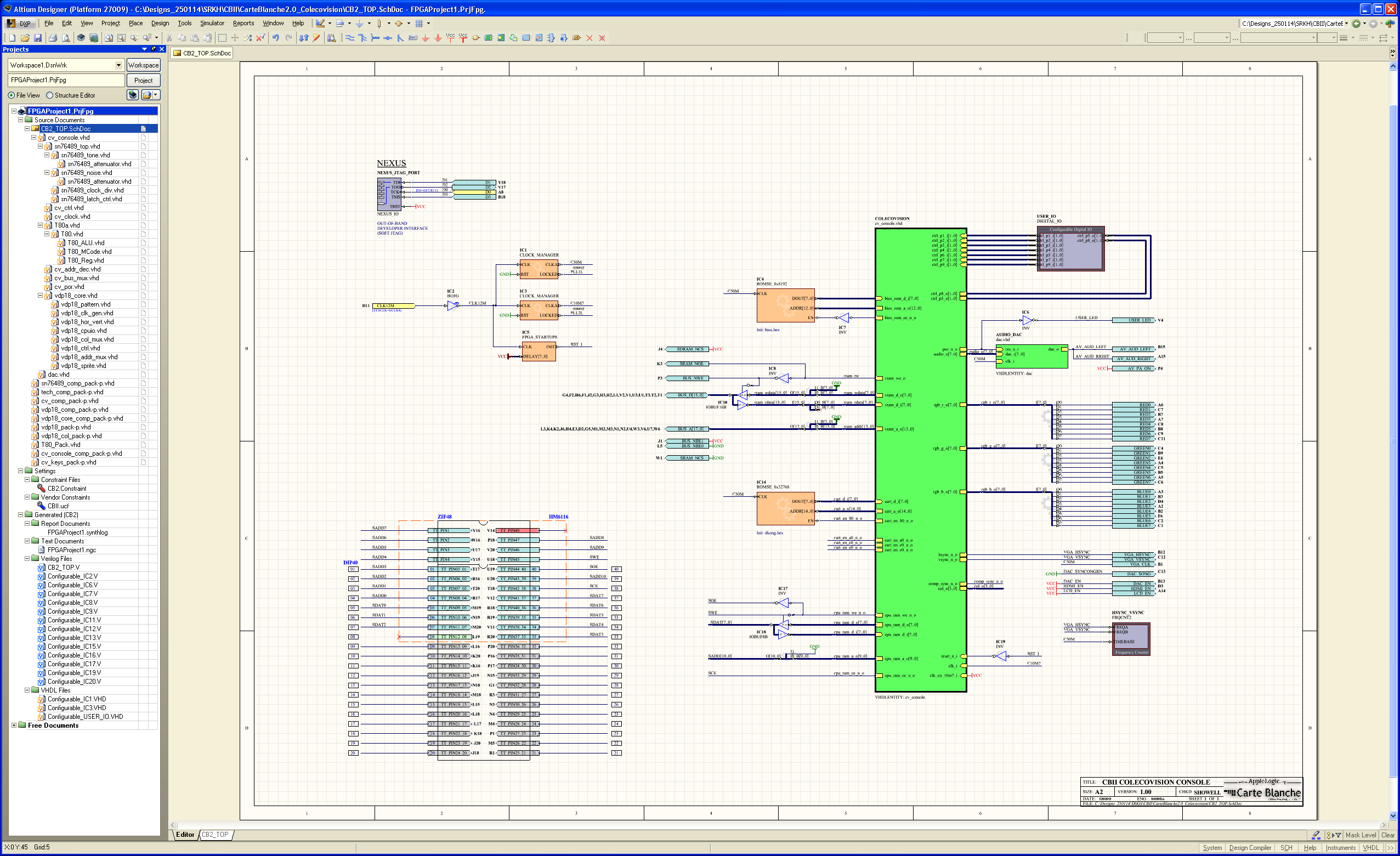The image size is (1400, 856).
Task: Expand the Free Documents node
Action: 14,725
